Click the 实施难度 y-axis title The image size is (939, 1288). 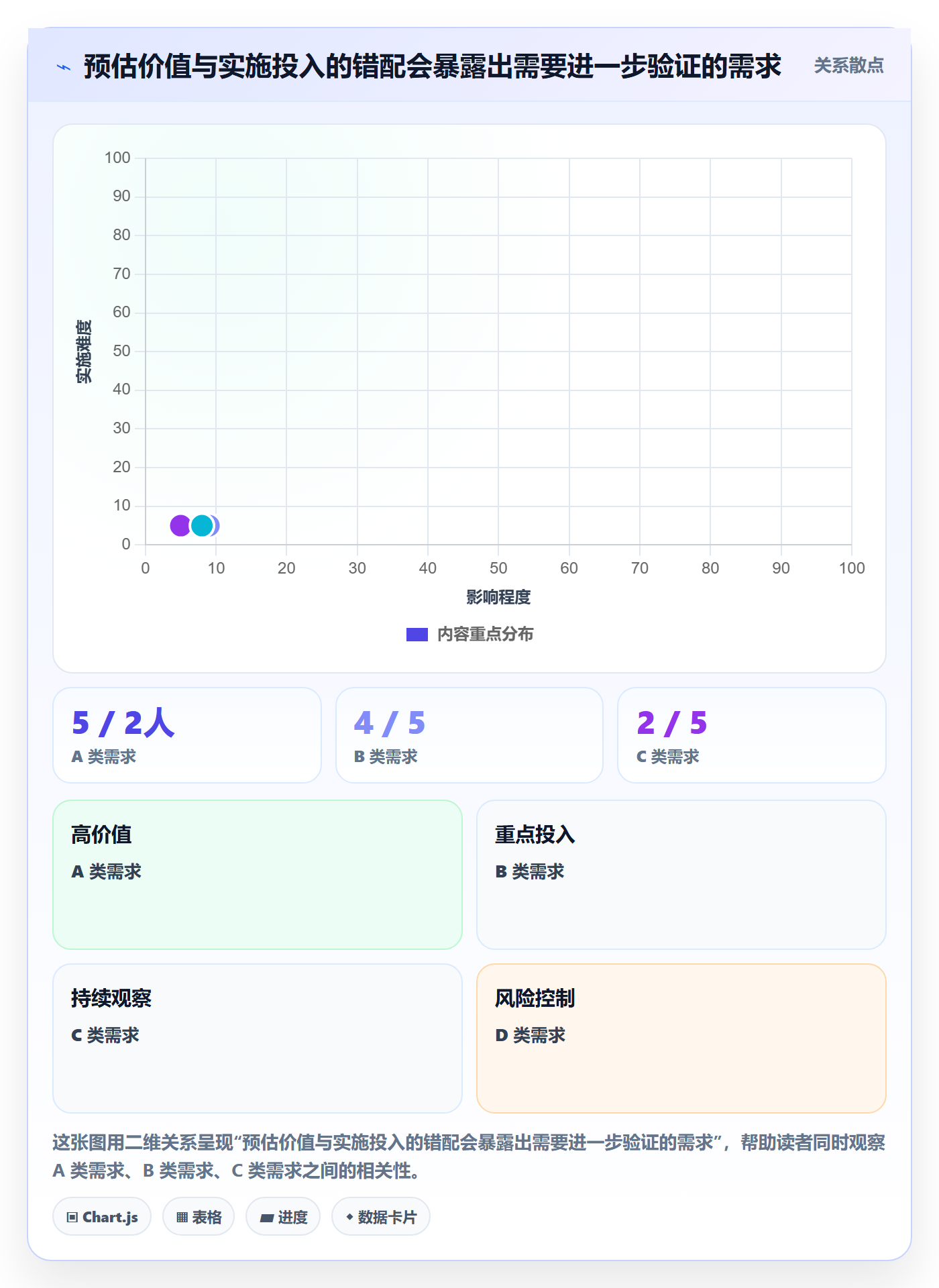[x=84, y=352]
